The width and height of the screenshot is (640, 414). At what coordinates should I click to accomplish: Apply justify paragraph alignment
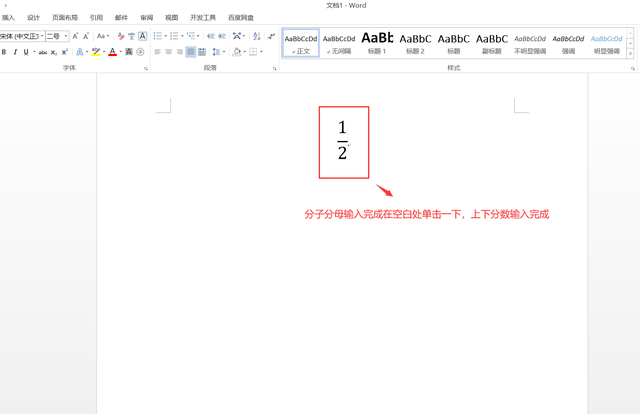point(190,52)
